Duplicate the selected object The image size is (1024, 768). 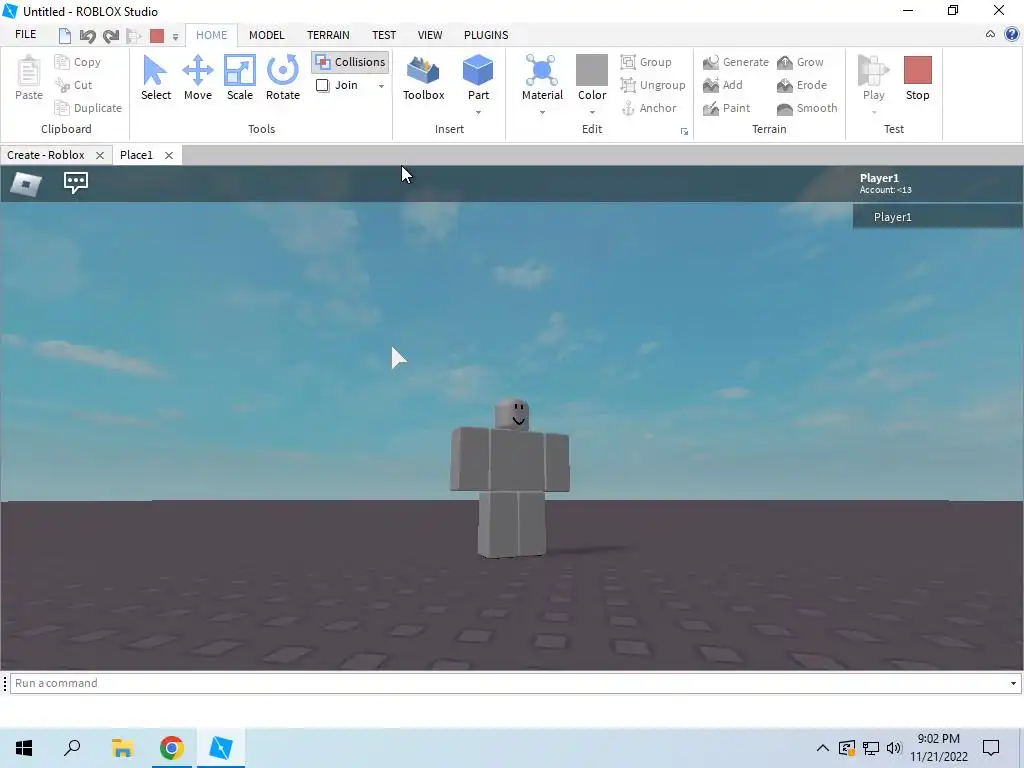point(88,108)
